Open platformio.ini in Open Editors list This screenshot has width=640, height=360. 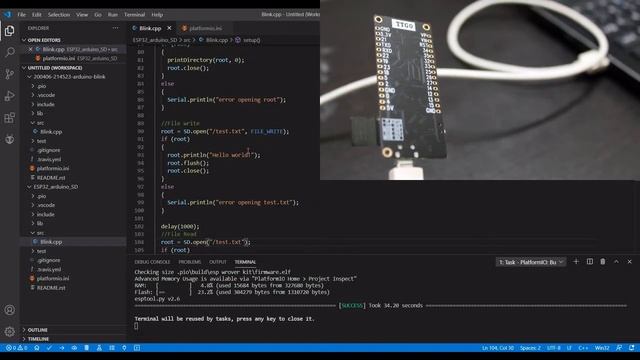click(73, 58)
